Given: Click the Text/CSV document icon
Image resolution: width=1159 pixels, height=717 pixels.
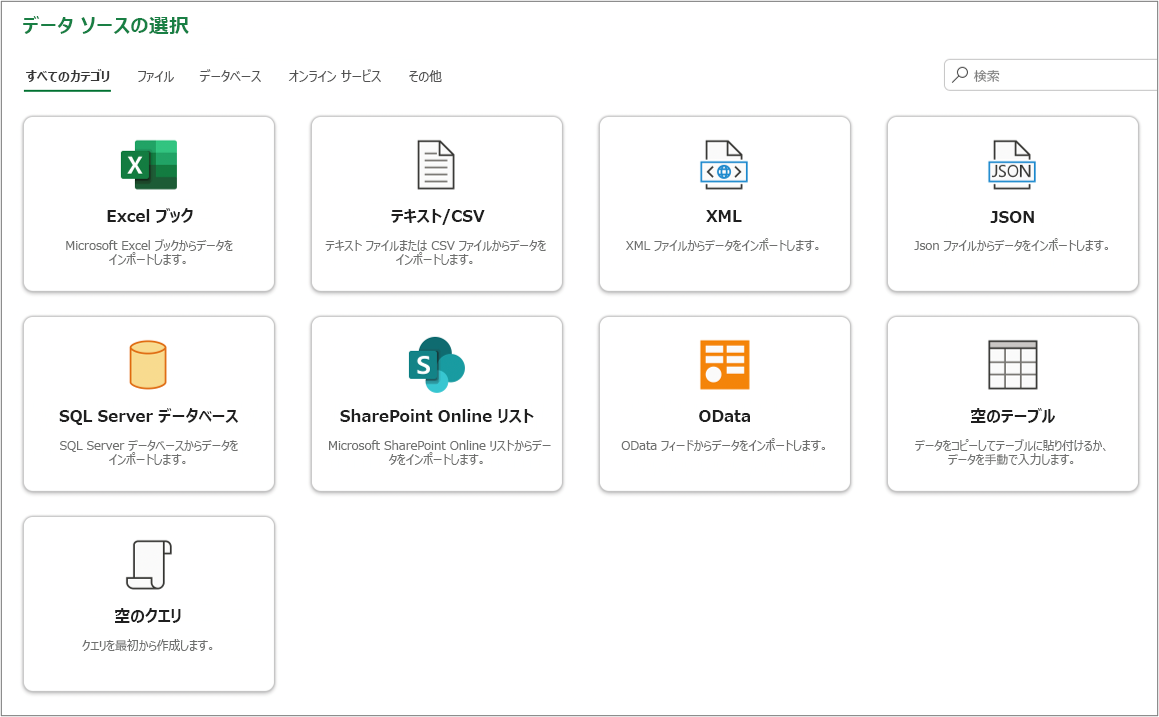Looking at the screenshot, I should click(436, 164).
